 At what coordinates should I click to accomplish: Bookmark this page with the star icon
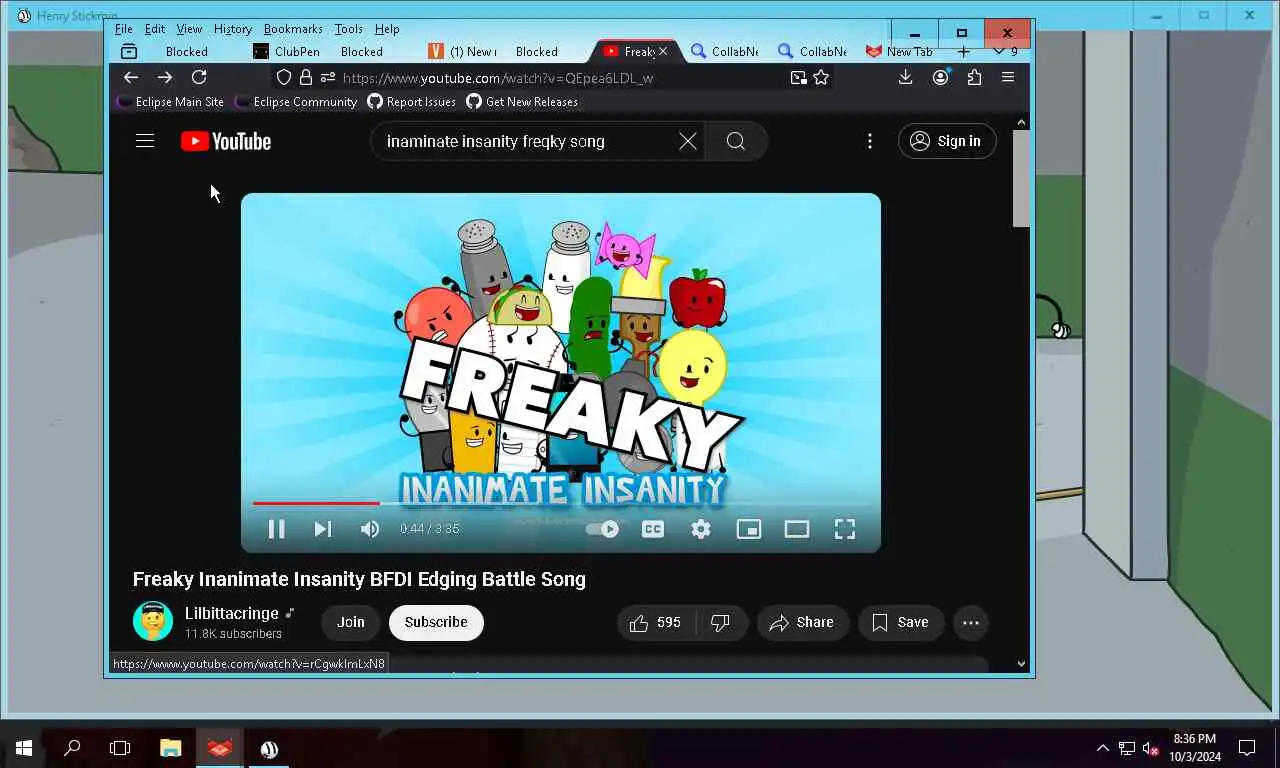821,77
